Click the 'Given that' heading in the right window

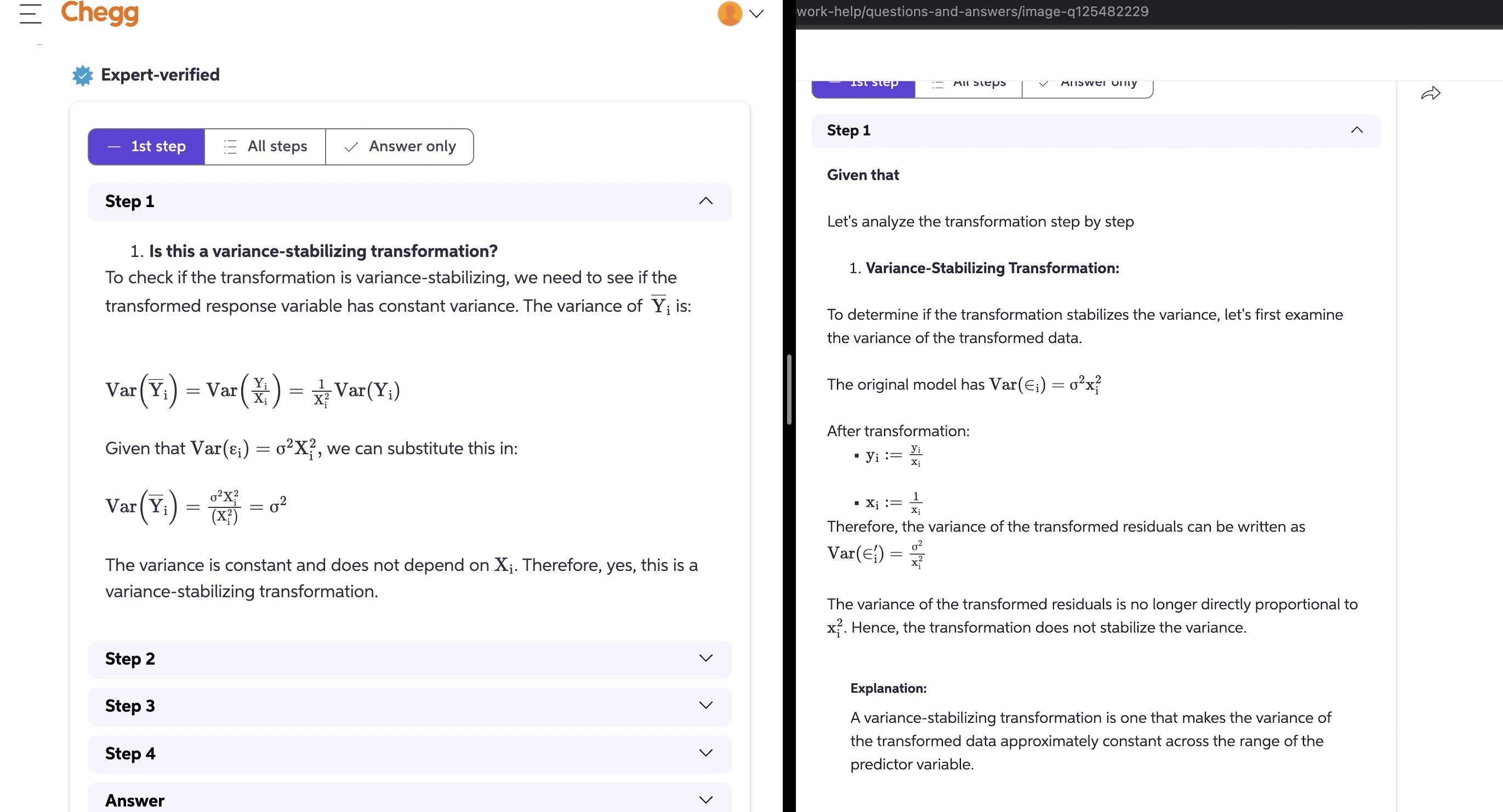click(863, 175)
